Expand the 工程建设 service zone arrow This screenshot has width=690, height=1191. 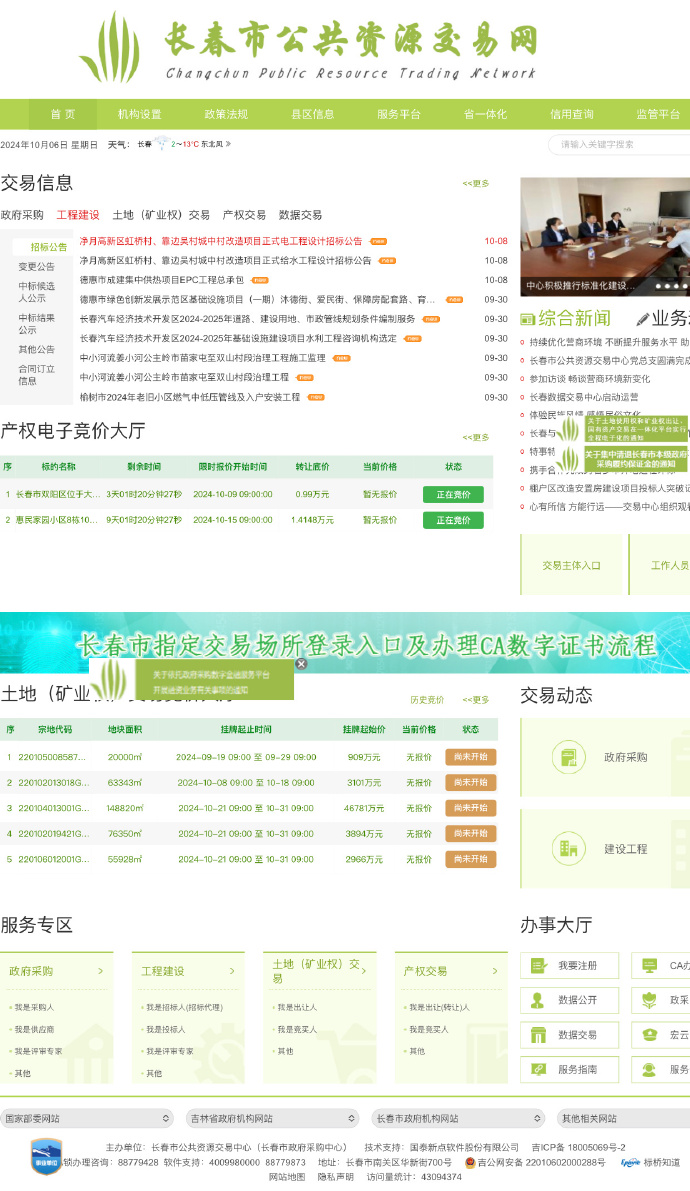click(232, 971)
